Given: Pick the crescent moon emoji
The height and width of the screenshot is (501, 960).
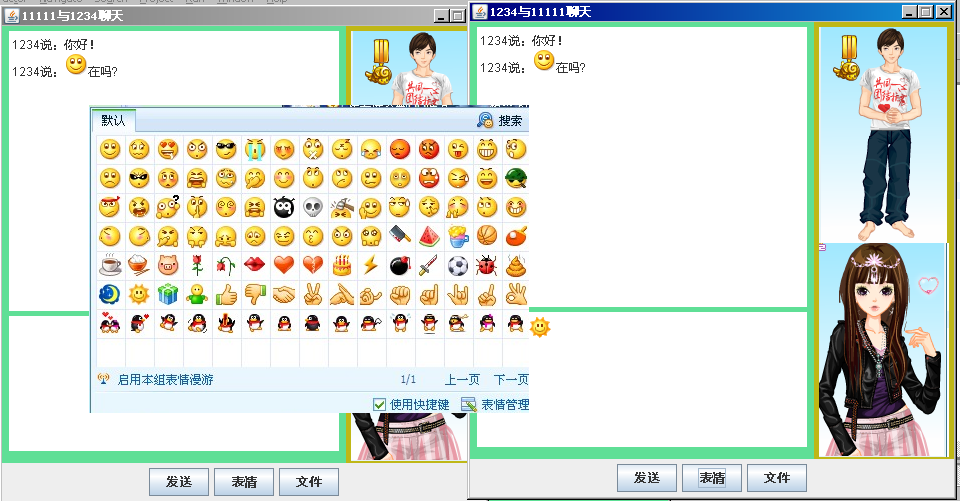Looking at the screenshot, I should [x=110, y=295].
